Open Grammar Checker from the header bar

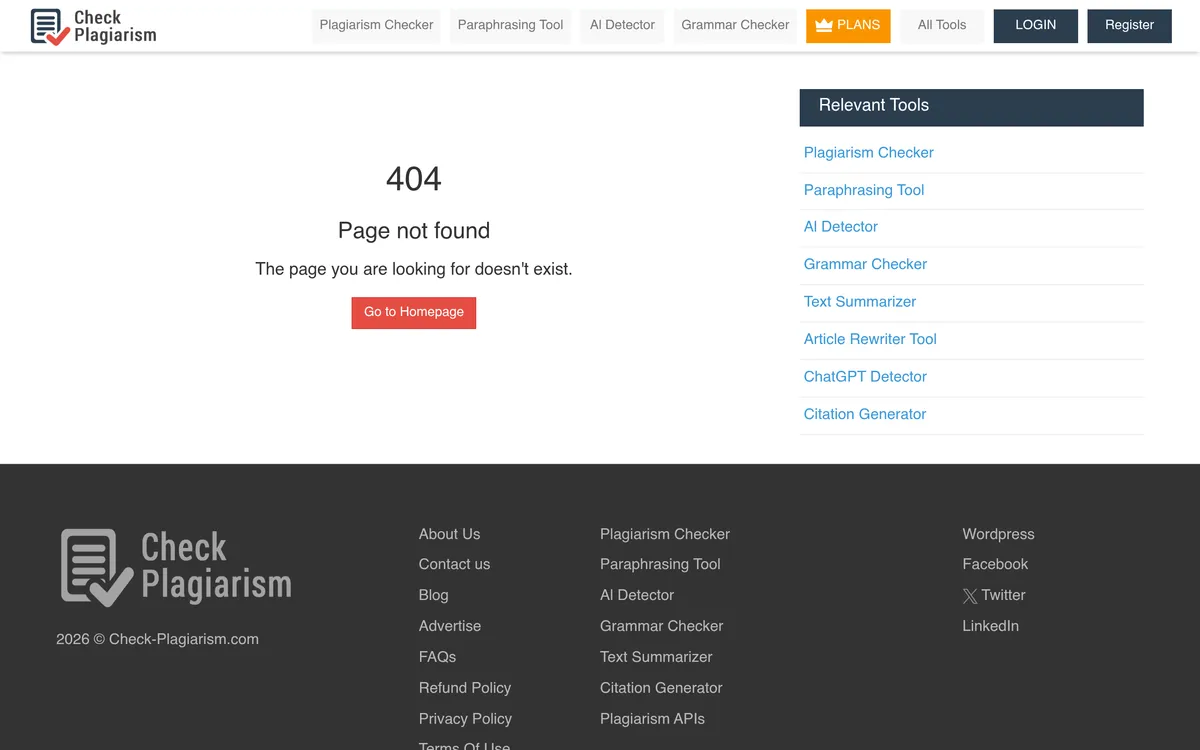tap(735, 25)
